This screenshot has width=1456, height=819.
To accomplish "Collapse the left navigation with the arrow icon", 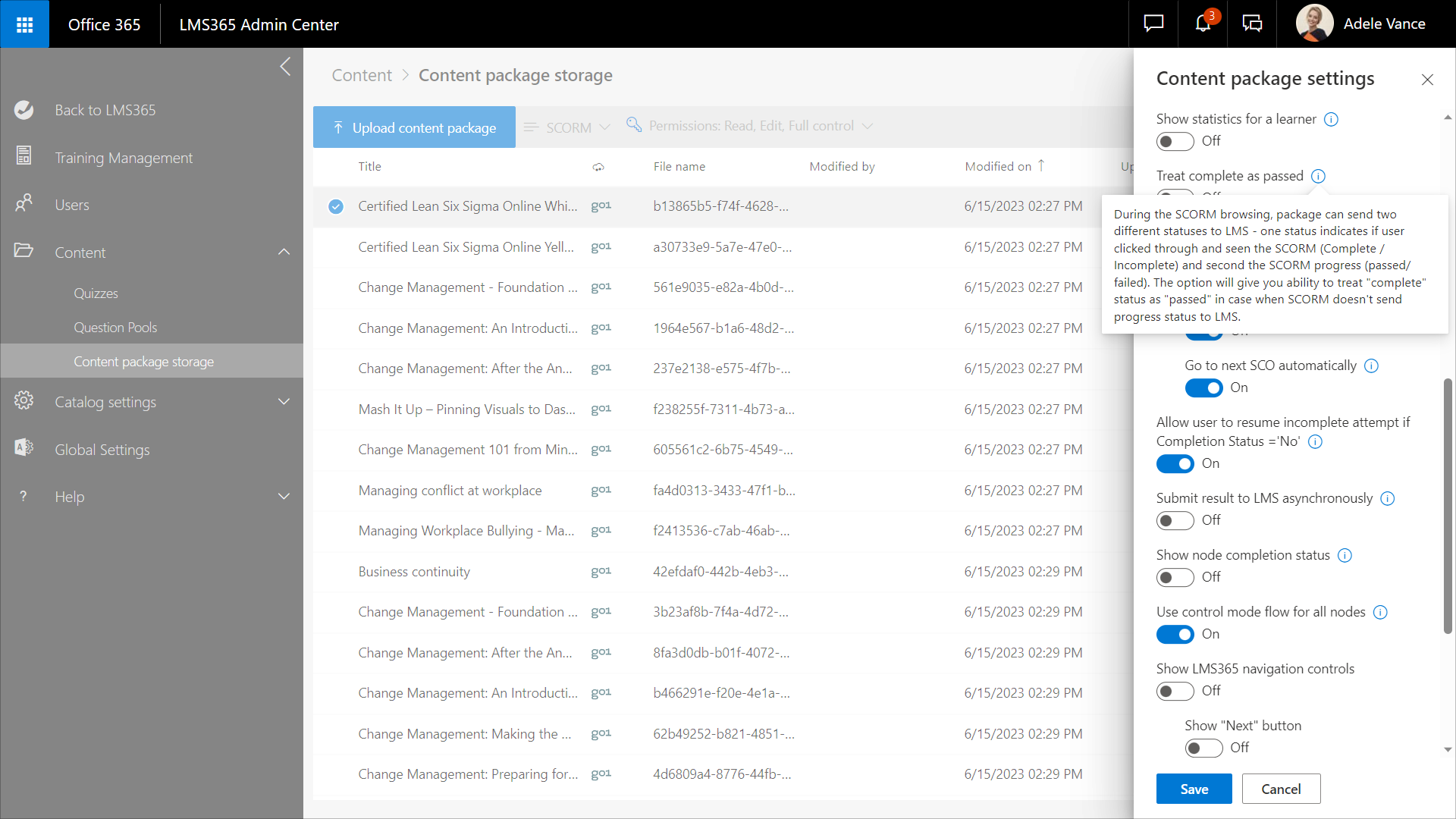I will 285,67.
